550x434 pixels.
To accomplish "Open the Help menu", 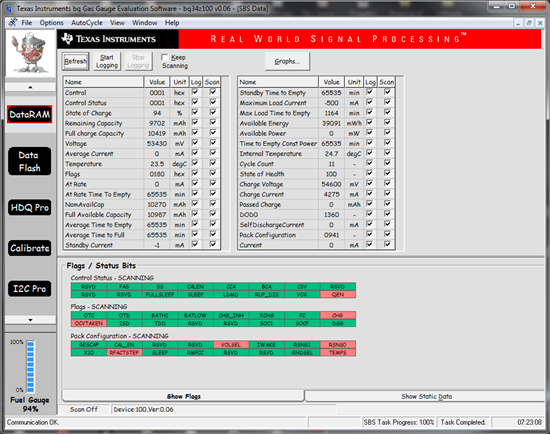I will [172, 23].
